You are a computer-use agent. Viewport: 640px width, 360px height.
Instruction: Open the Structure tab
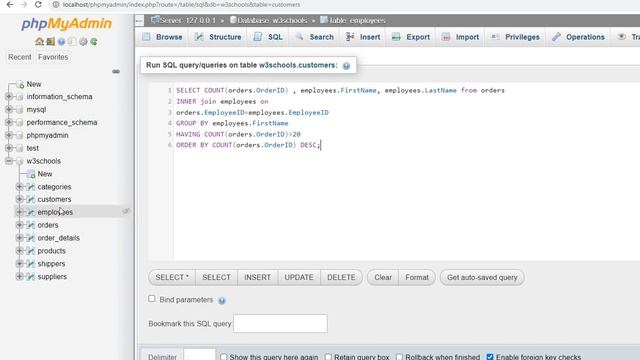[218, 37]
